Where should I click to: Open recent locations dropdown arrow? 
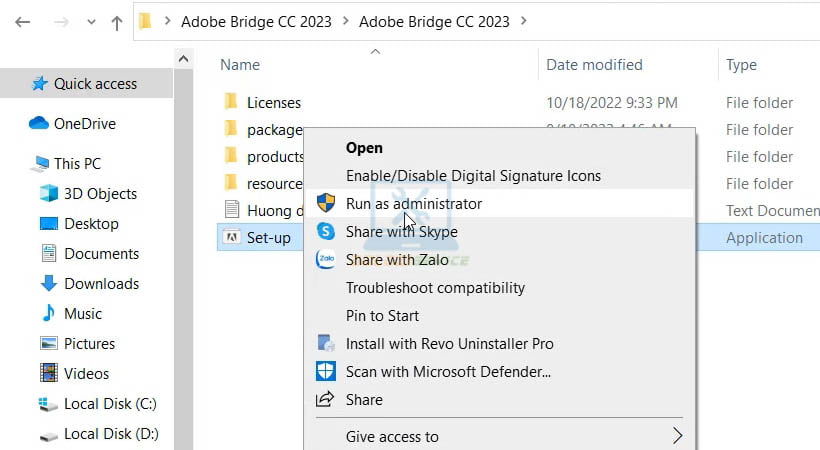click(x=89, y=22)
